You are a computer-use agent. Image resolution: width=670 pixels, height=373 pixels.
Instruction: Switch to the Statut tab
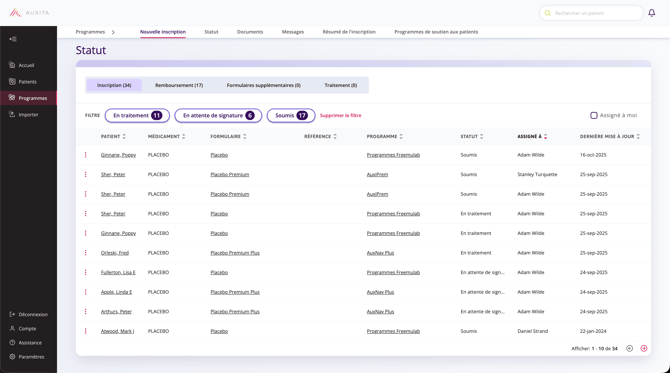[211, 32]
